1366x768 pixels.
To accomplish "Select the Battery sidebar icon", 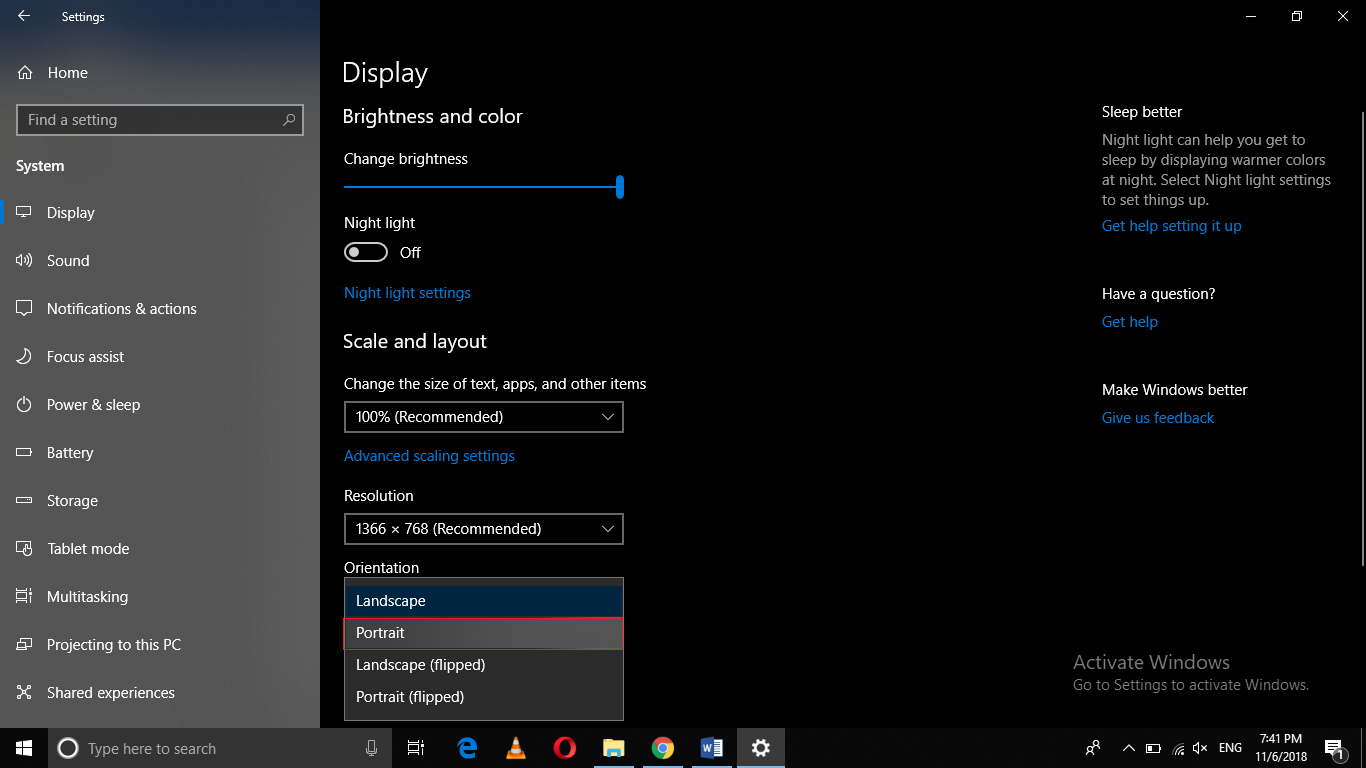I will coord(25,452).
